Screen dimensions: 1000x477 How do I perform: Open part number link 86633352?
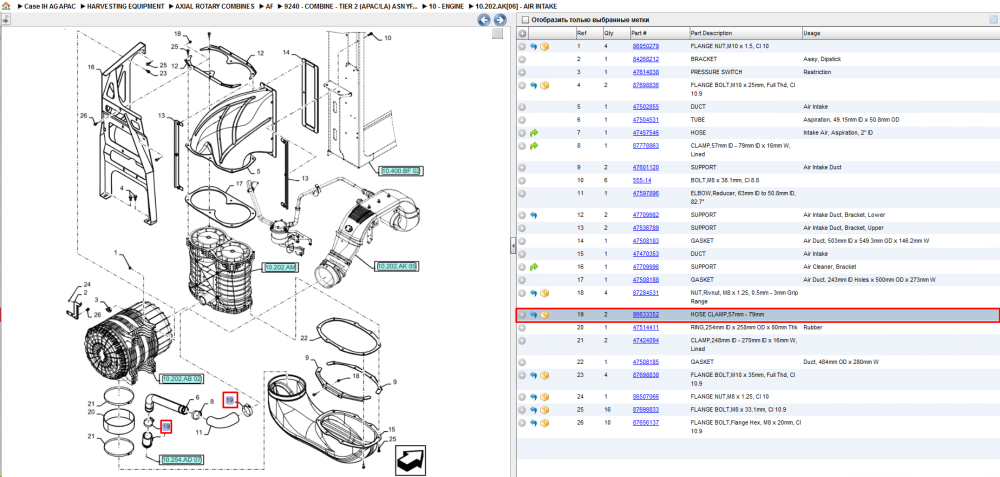(645, 315)
